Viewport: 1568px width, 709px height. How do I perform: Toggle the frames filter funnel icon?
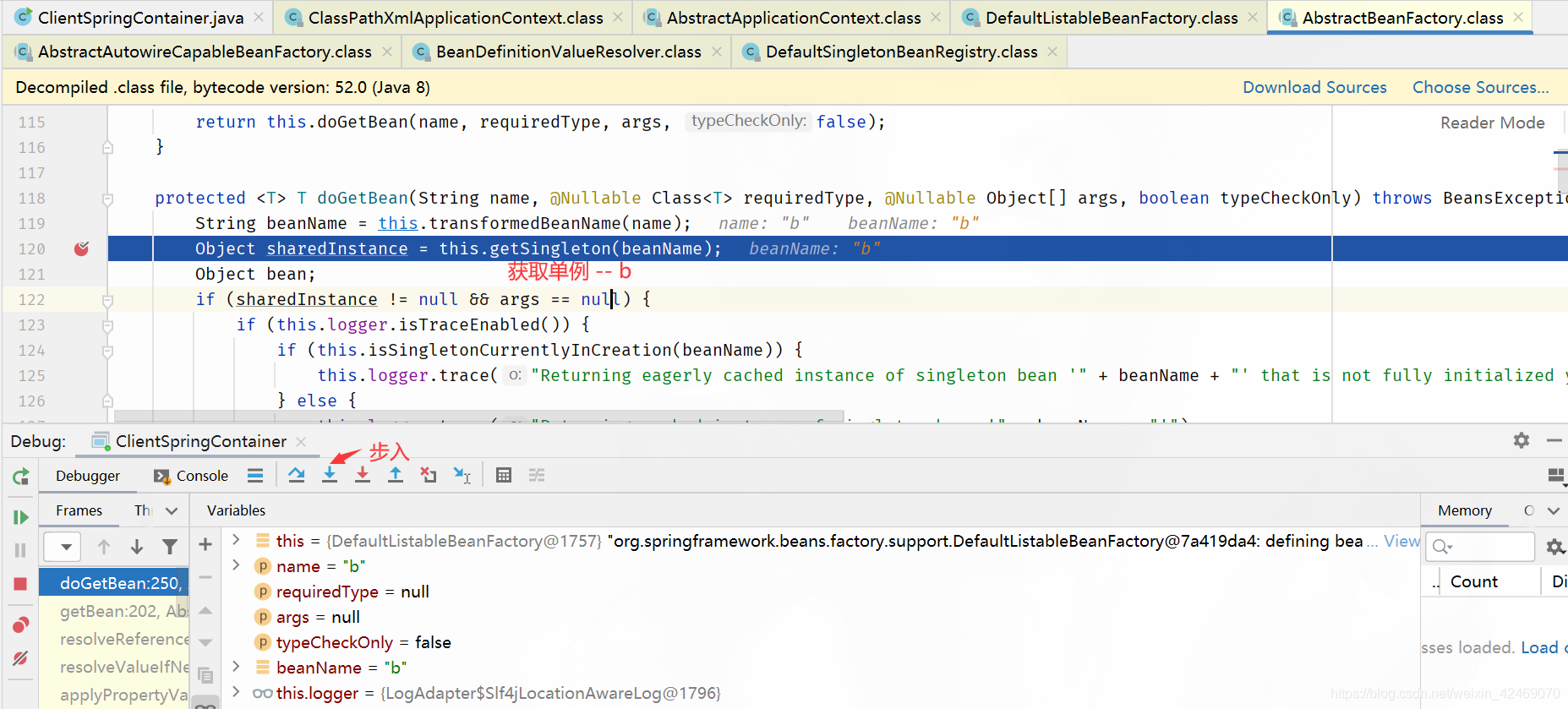coord(170,547)
